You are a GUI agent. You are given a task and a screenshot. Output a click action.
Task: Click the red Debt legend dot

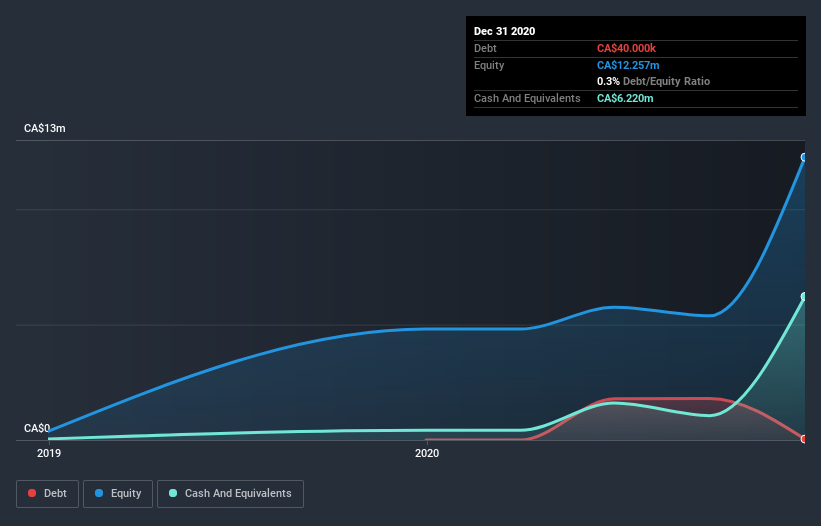(32, 493)
